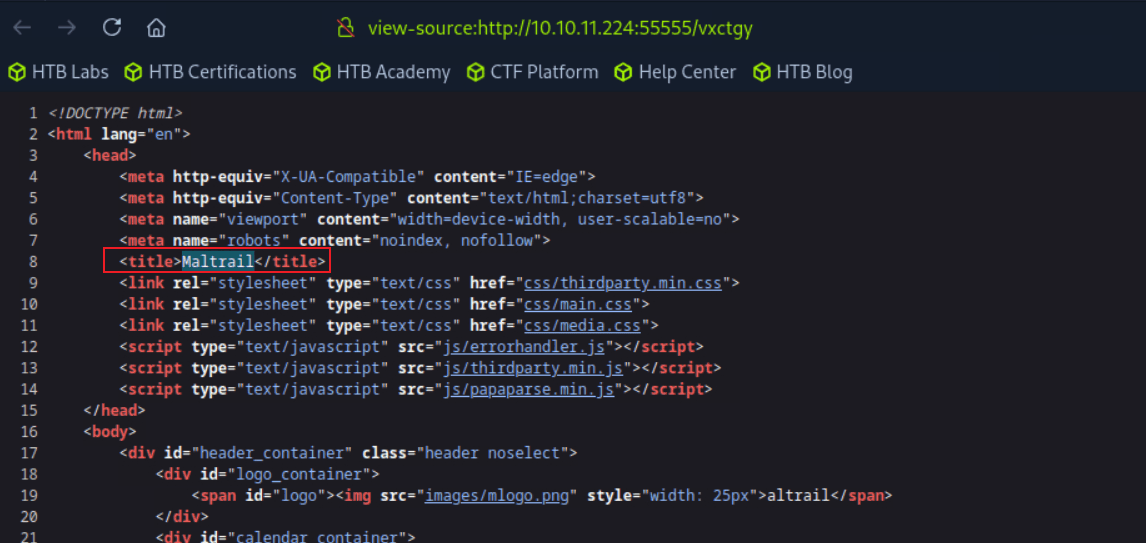Click the view-source URL address bar
Image resolution: width=1146 pixels, height=543 pixels.
tap(560, 27)
